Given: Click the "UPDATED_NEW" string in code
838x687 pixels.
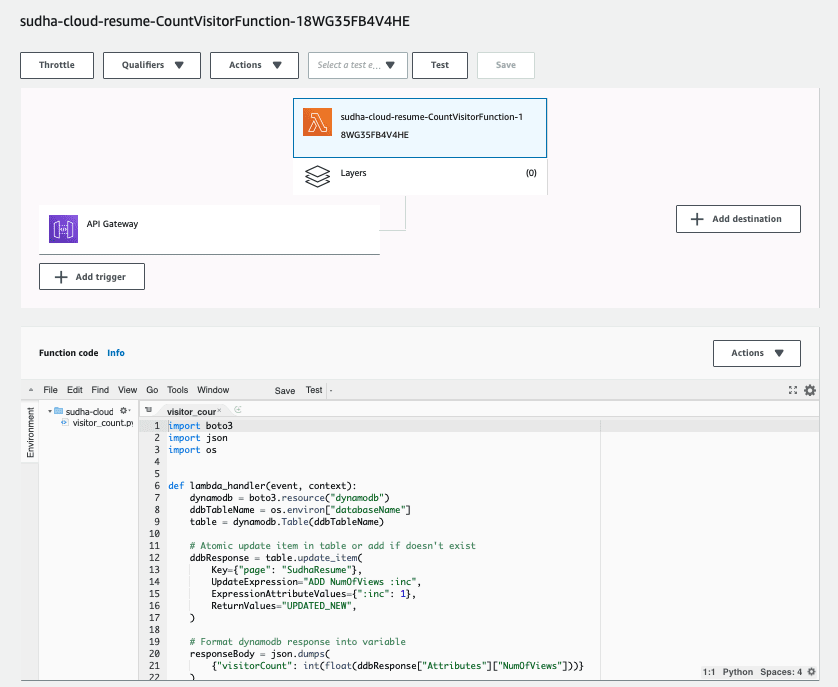Looking at the screenshot, I should 317,605.
